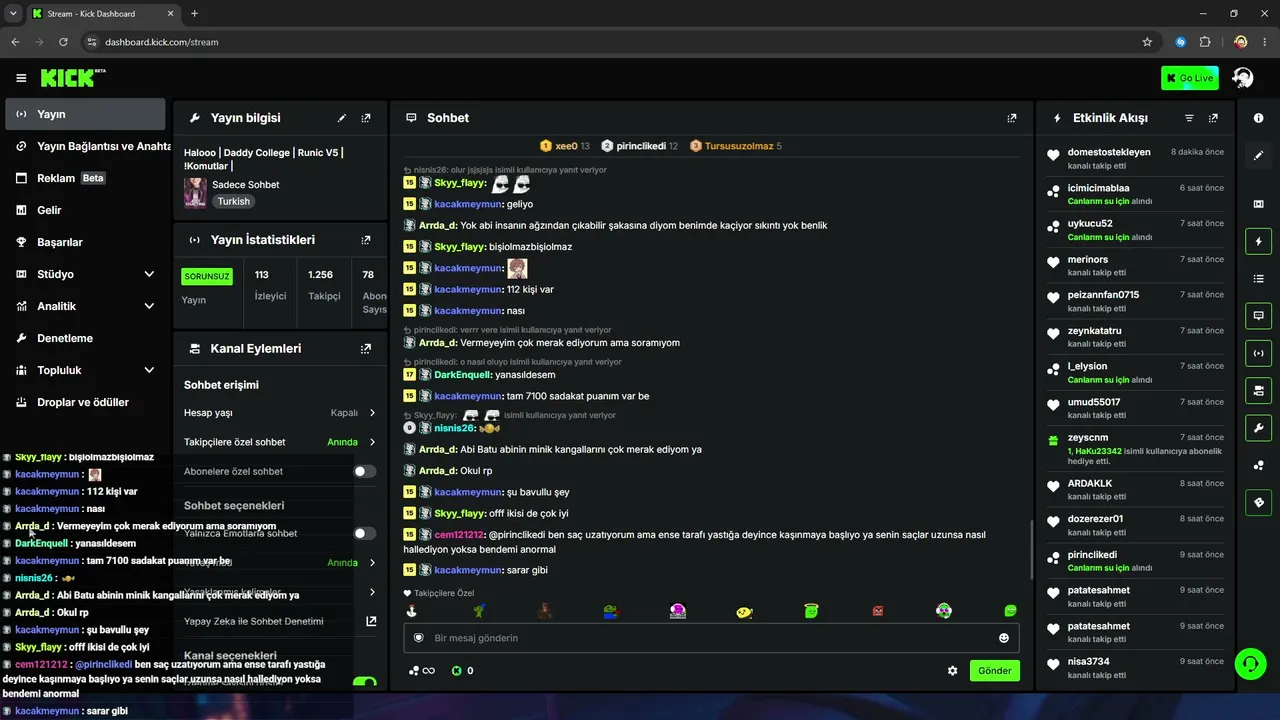
Task: Open Başarılar in the sidebar
Action: coord(85,242)
